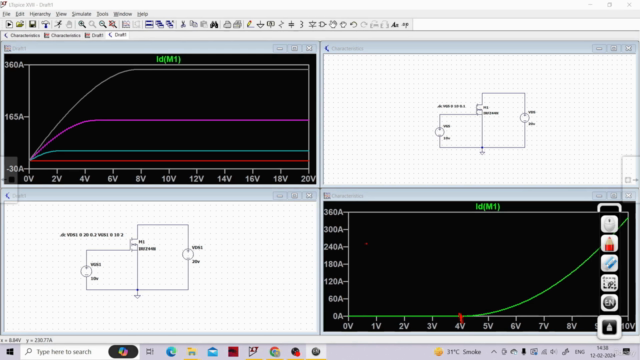Viewport: 640px width, 360px height.
Task: Click the Id(M1) label in the top-left plot
Action: click(x=168, y=59)
